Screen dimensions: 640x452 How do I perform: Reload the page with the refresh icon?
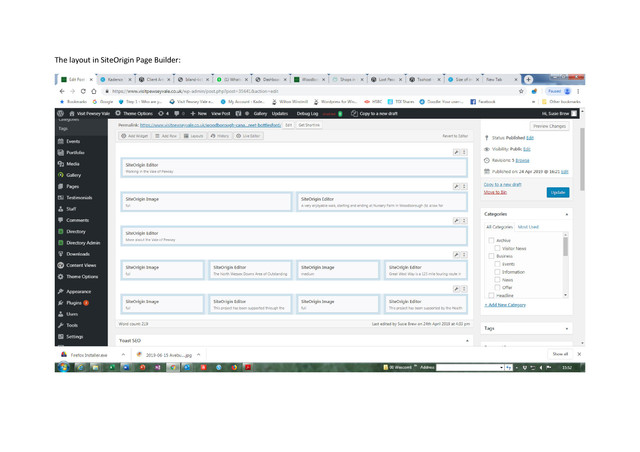tap(83, 91)
